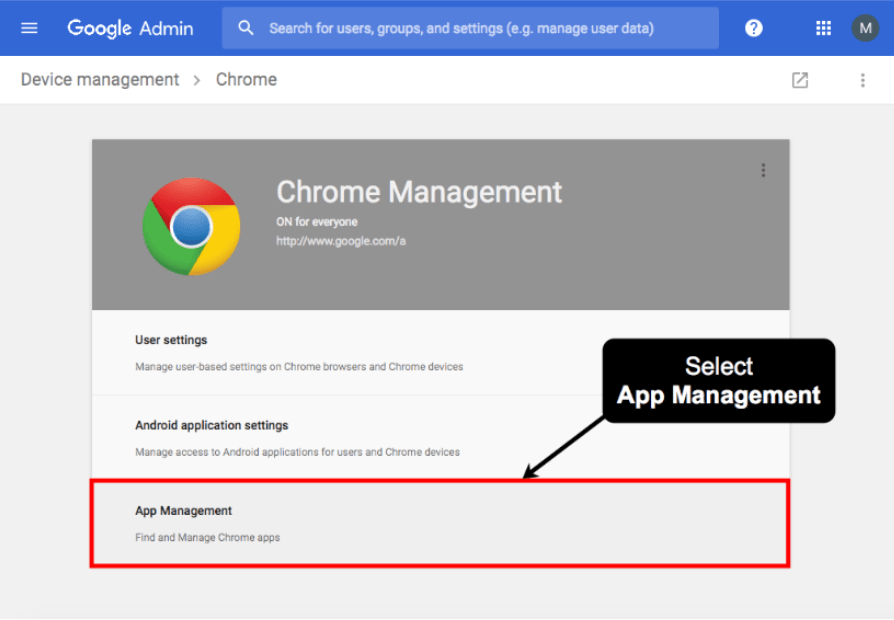
Task: Click the Chrome breadcrumb
Action: coord(246,80)
